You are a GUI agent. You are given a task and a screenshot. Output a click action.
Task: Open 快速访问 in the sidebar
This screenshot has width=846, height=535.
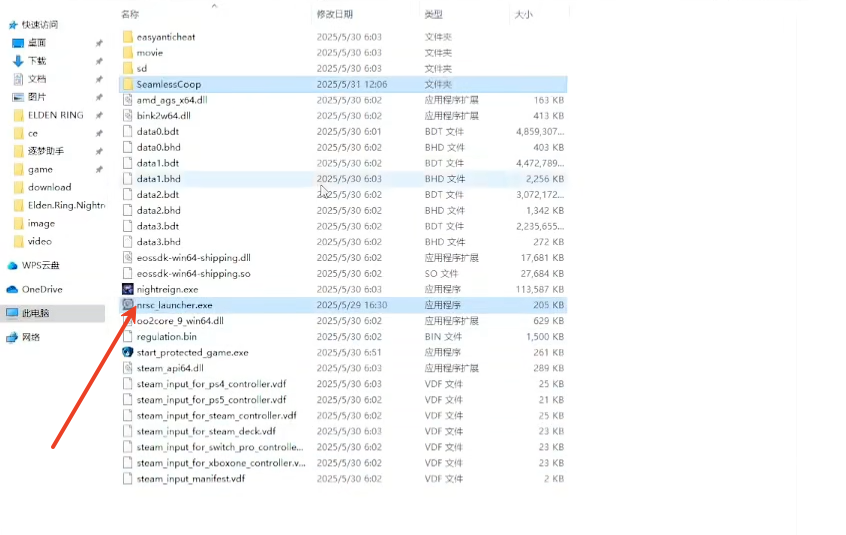(x=39, y=25)
